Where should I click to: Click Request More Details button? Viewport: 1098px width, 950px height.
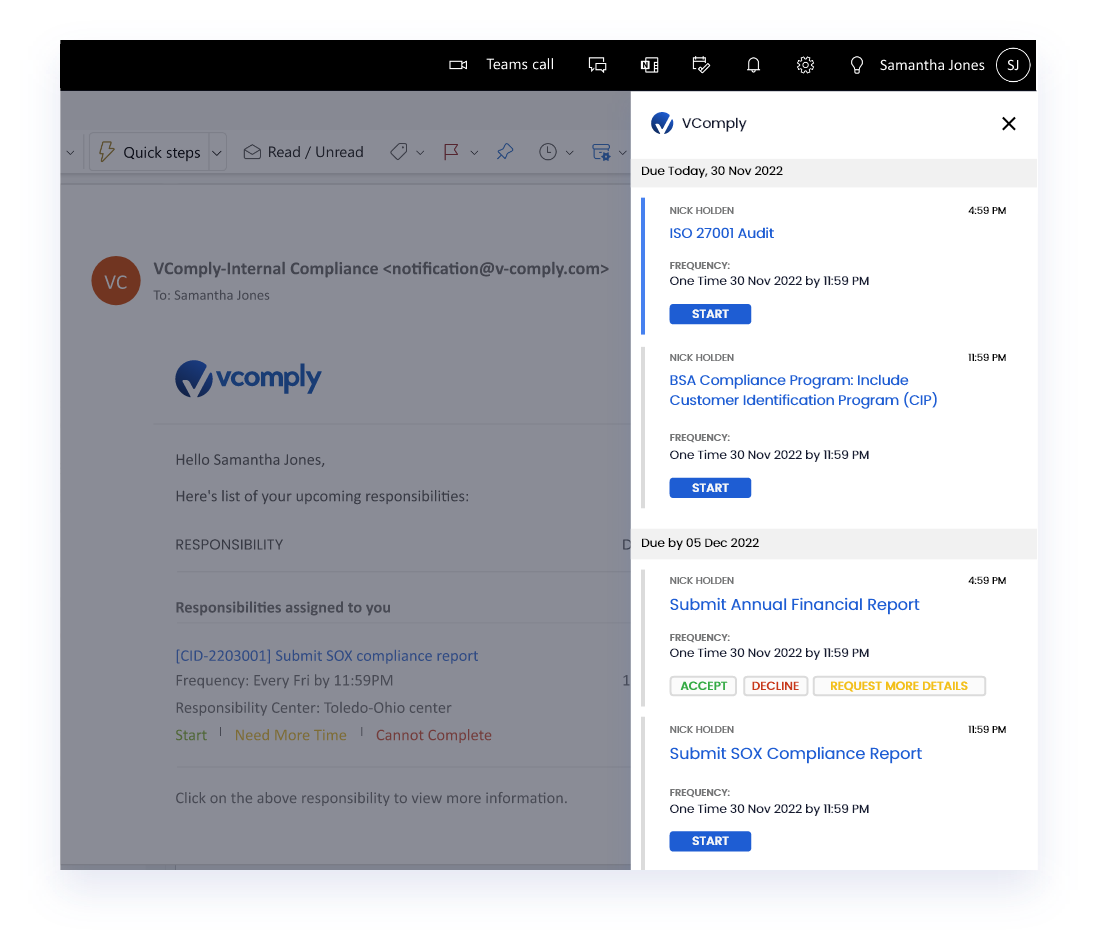point(899,686)
